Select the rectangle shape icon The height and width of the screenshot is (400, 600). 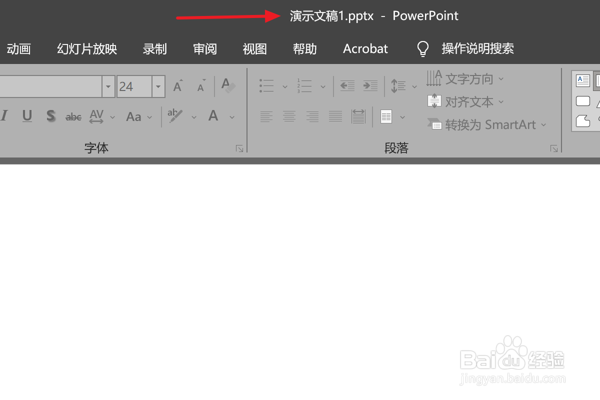583,101
